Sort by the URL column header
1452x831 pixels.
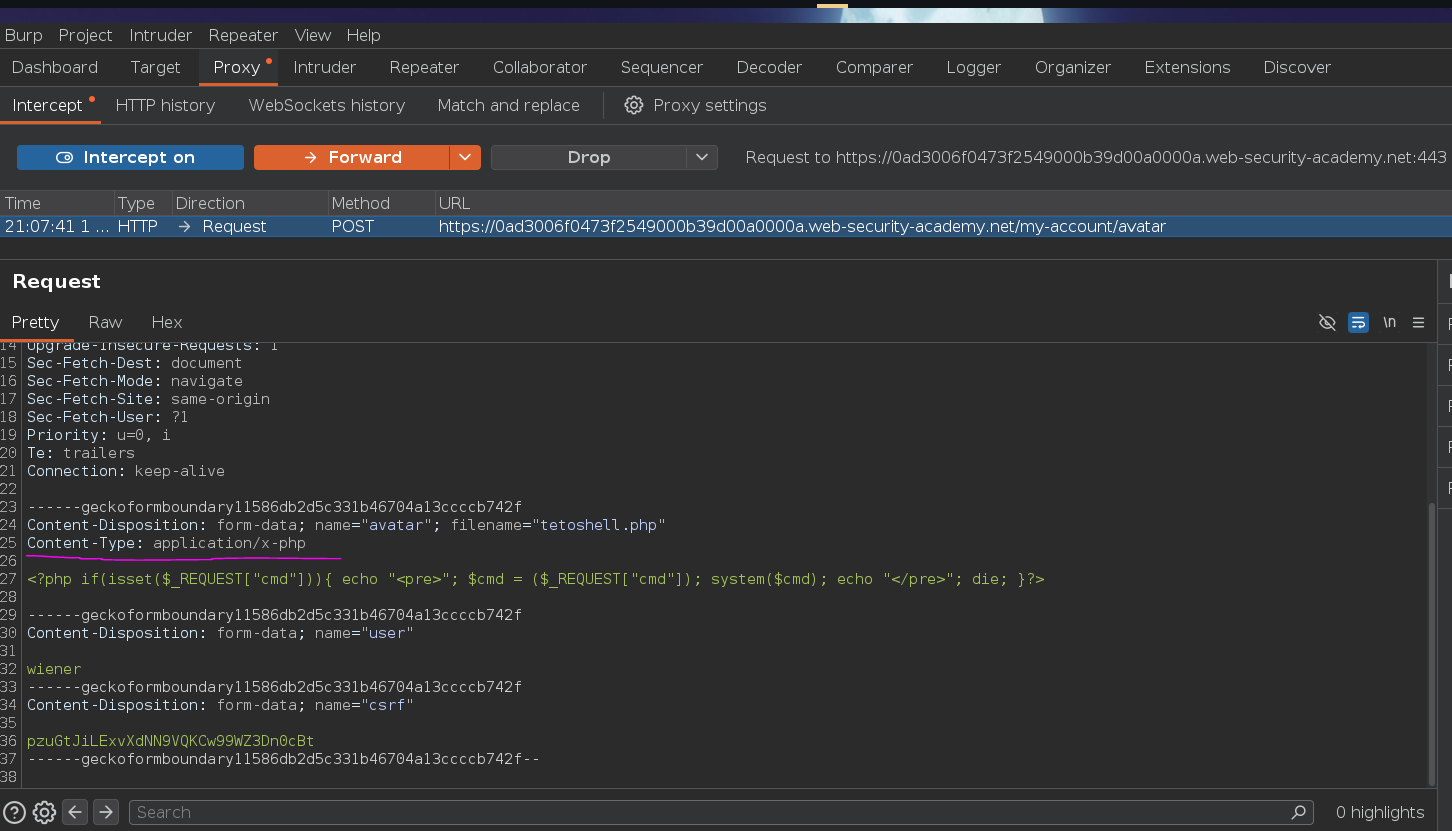pyautogui.click(x=943, y=203)
